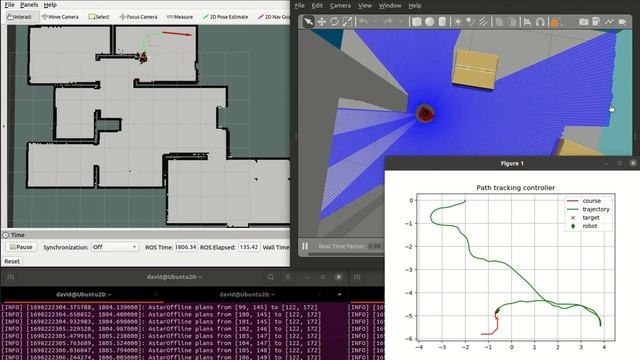Open the Gazebo Help menu

pos(415,6)
